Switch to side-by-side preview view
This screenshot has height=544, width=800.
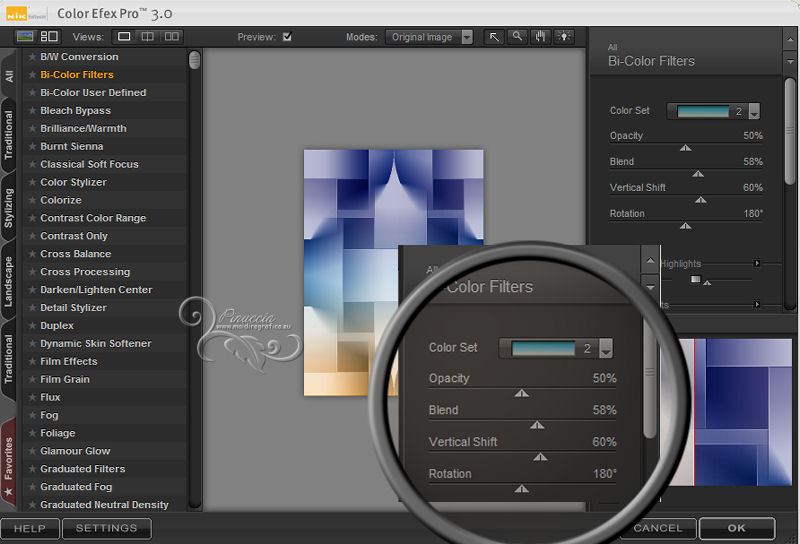[x=172, y=37]
